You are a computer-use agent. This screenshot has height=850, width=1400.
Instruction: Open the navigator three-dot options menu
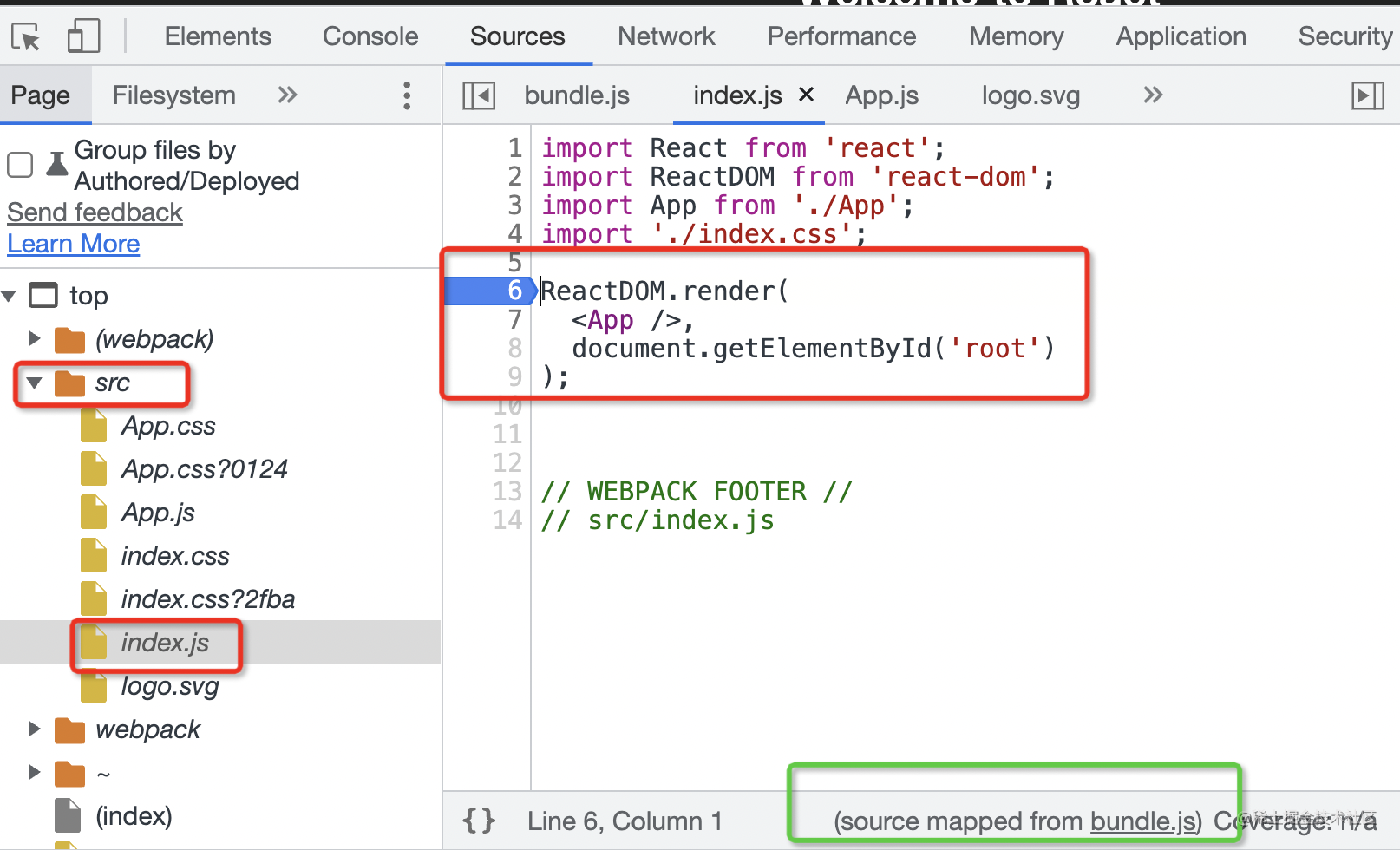point(407,95)
